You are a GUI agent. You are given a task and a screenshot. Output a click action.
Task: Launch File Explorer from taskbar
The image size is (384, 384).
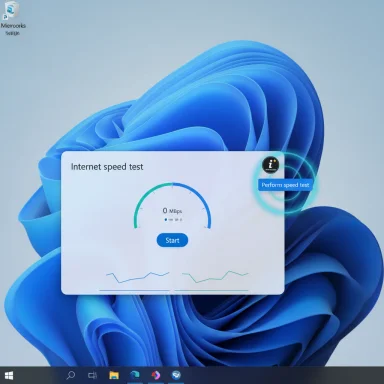coord(114,376)
